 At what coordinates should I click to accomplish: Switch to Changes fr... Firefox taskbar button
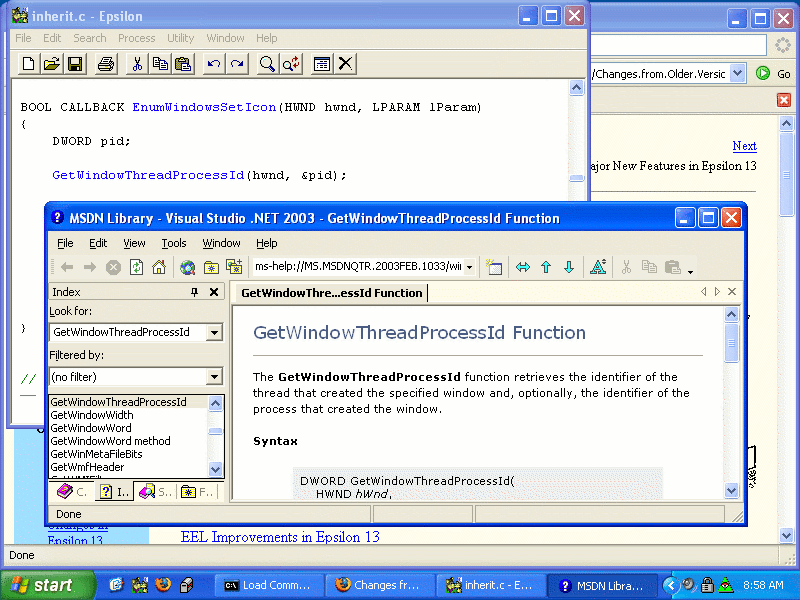click(380, 585)
